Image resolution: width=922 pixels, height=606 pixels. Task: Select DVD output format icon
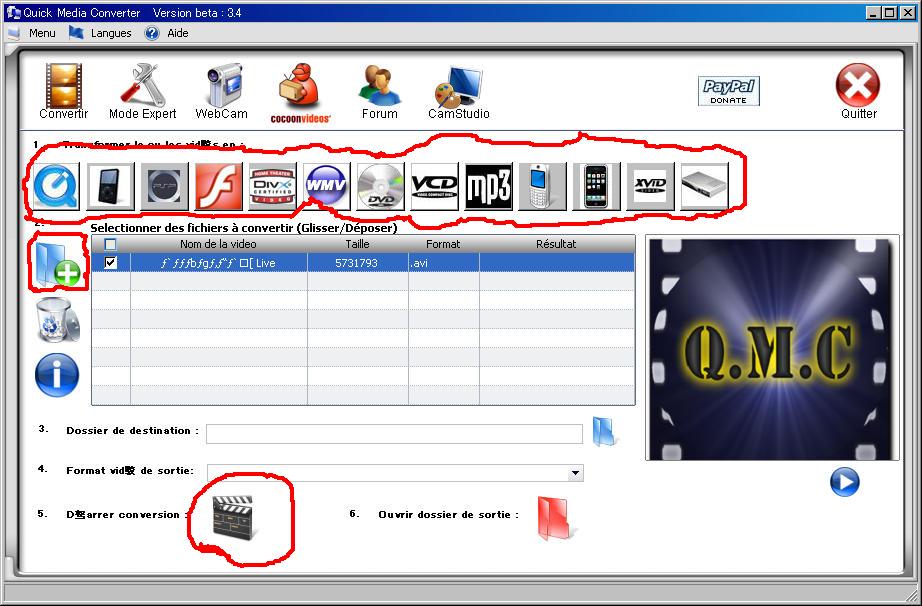(380, 186)
